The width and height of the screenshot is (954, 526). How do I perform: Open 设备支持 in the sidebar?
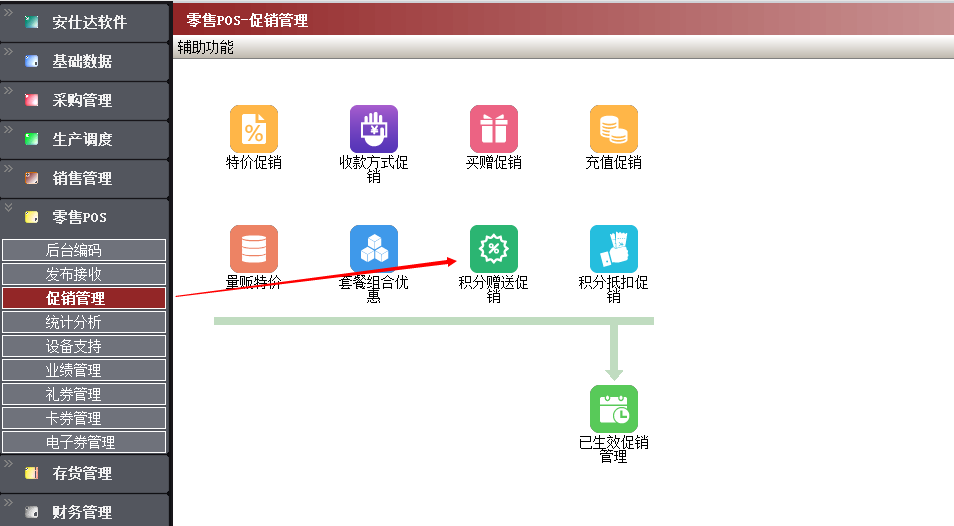point(84,346)
